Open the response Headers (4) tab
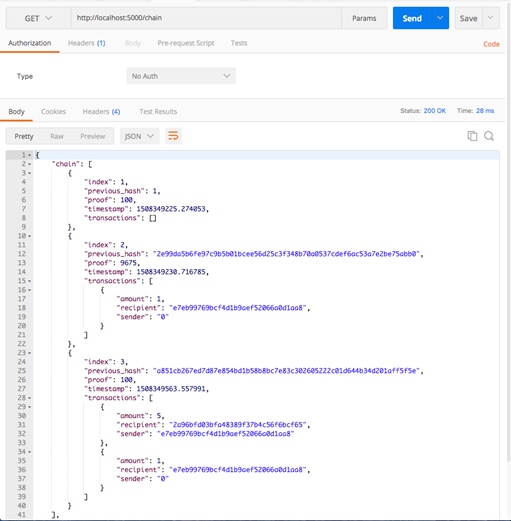 coord(101,112)
